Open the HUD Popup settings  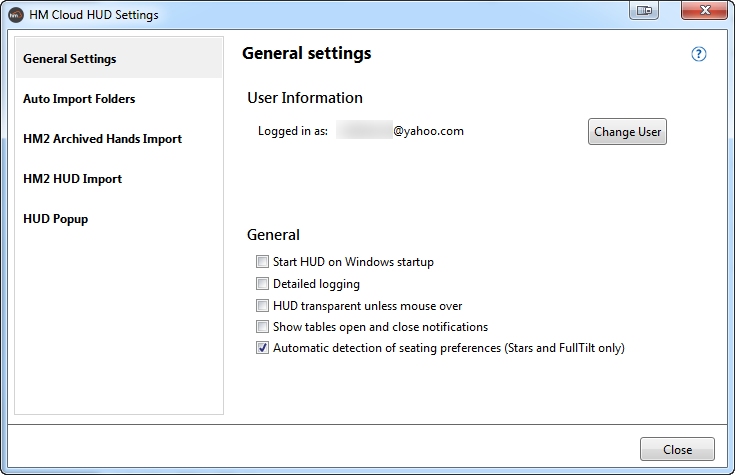tap(56, 219)
